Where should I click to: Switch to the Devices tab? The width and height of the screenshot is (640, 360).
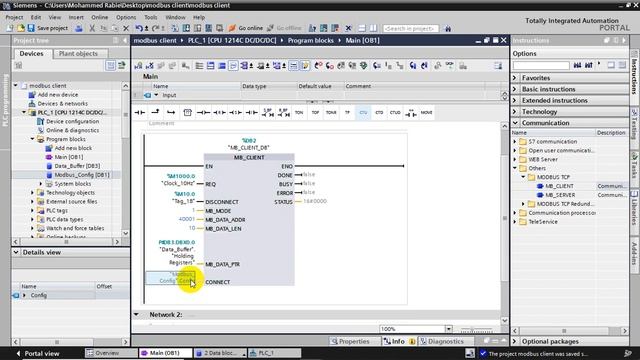pos(31,53)
